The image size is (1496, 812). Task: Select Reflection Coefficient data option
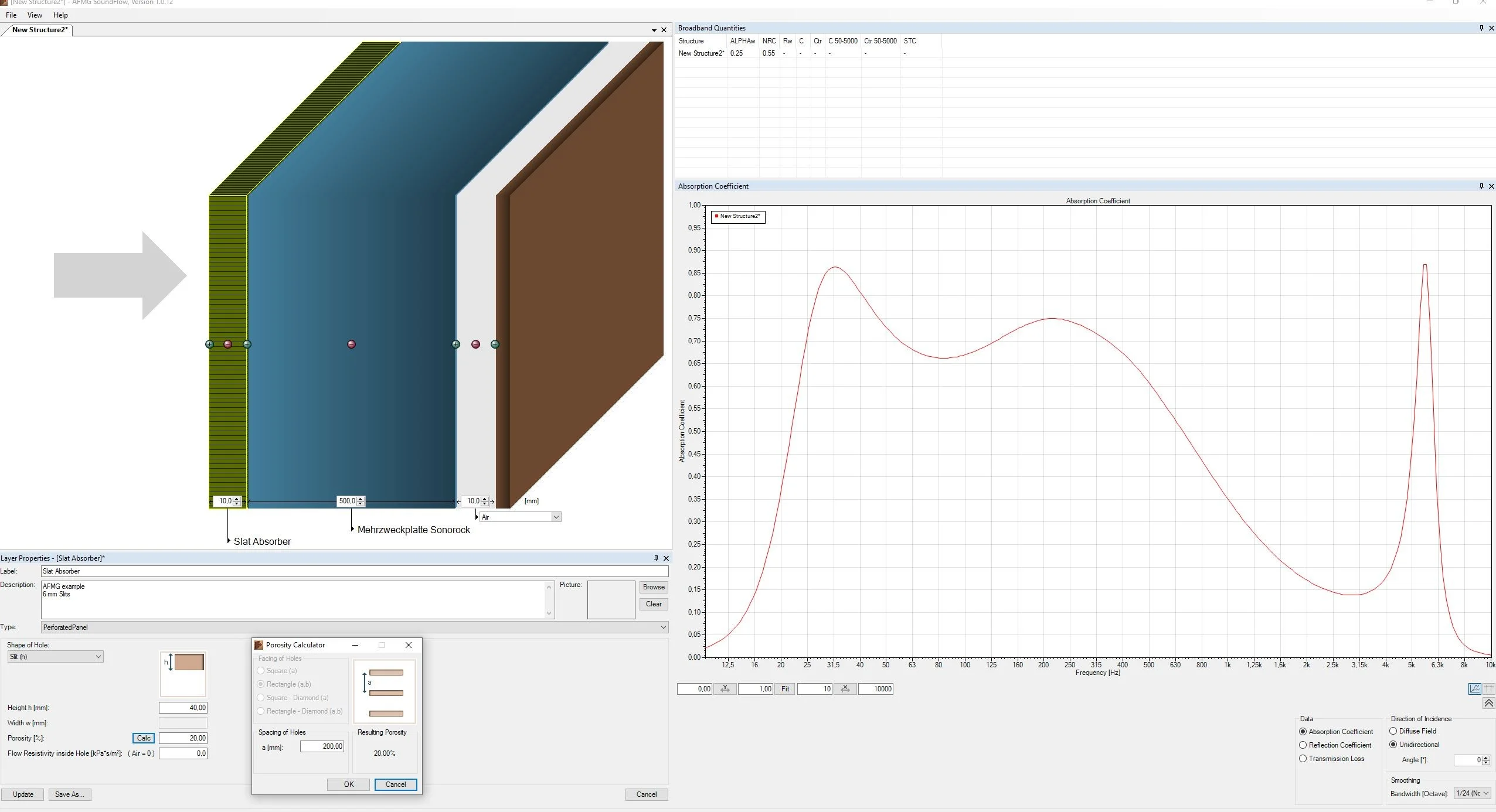(1335, 745)
